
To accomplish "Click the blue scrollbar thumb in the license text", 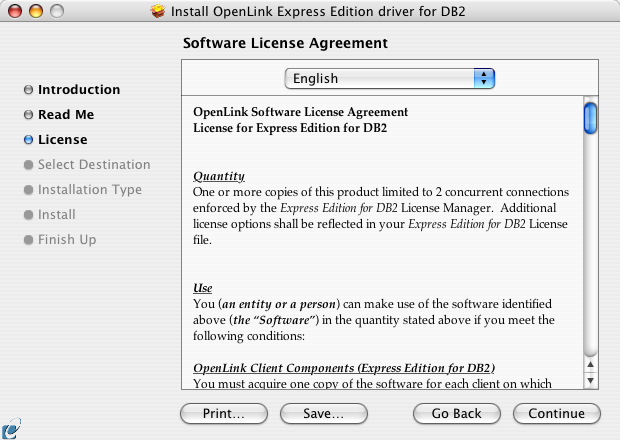I will [x=590, y=118].
